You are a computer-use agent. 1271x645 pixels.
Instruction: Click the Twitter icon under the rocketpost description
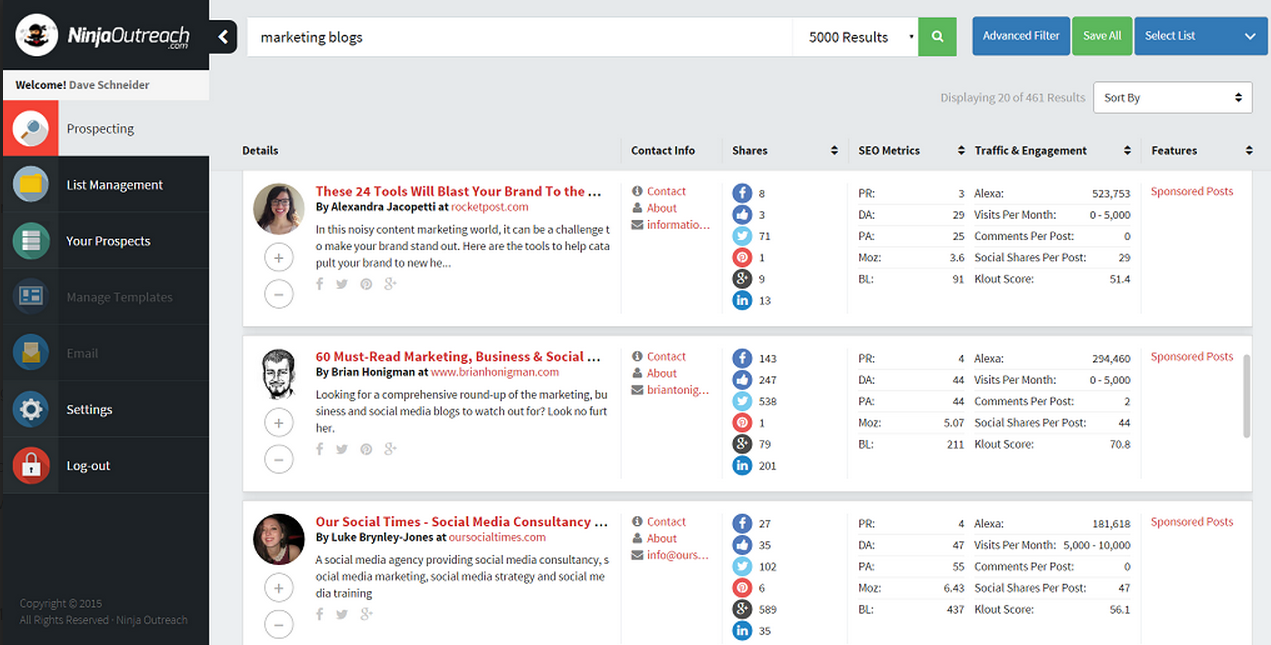pyautogui.click(x=342, y=284)
